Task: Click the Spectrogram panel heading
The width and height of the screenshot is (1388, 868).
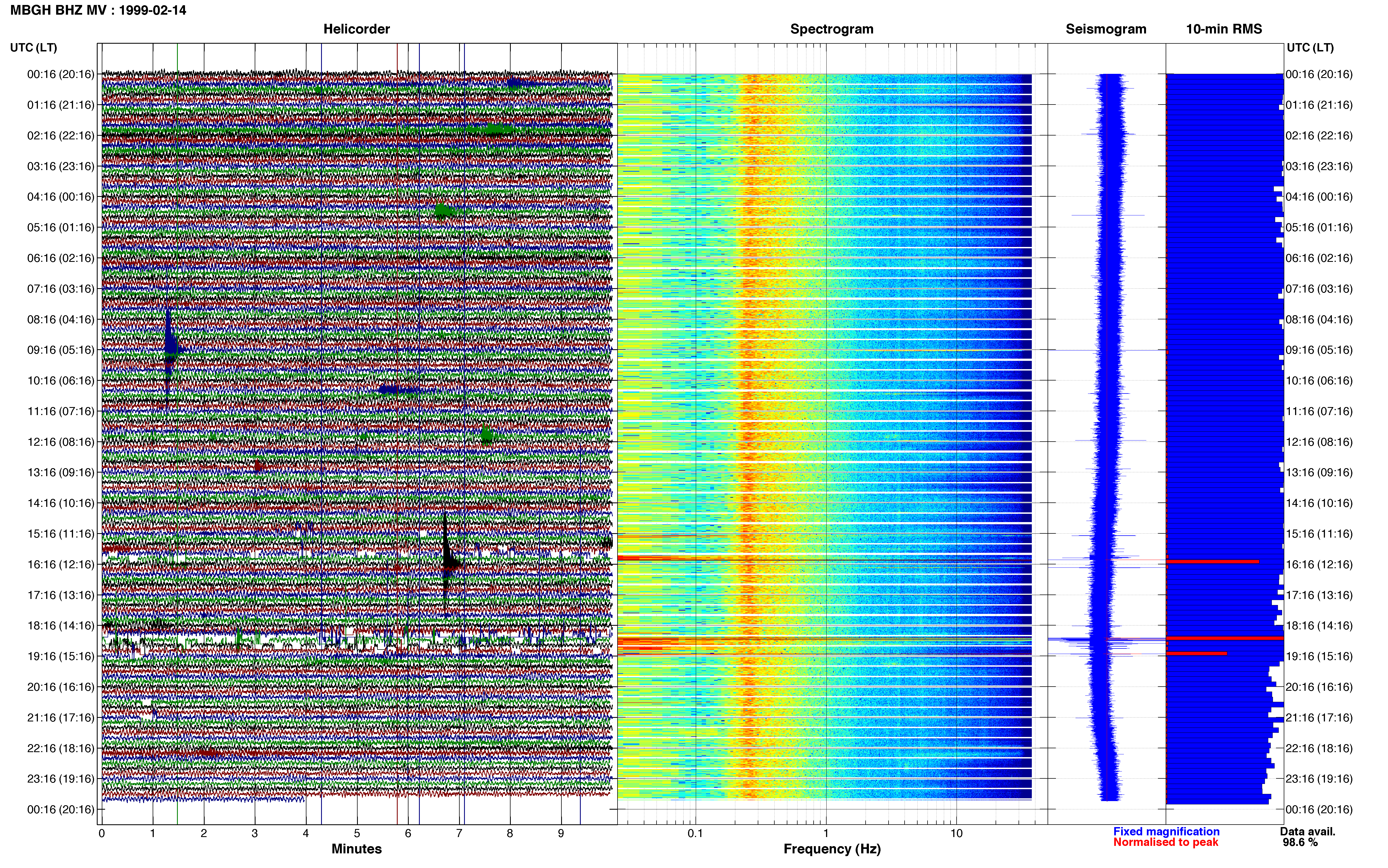Action: point(832,29)
